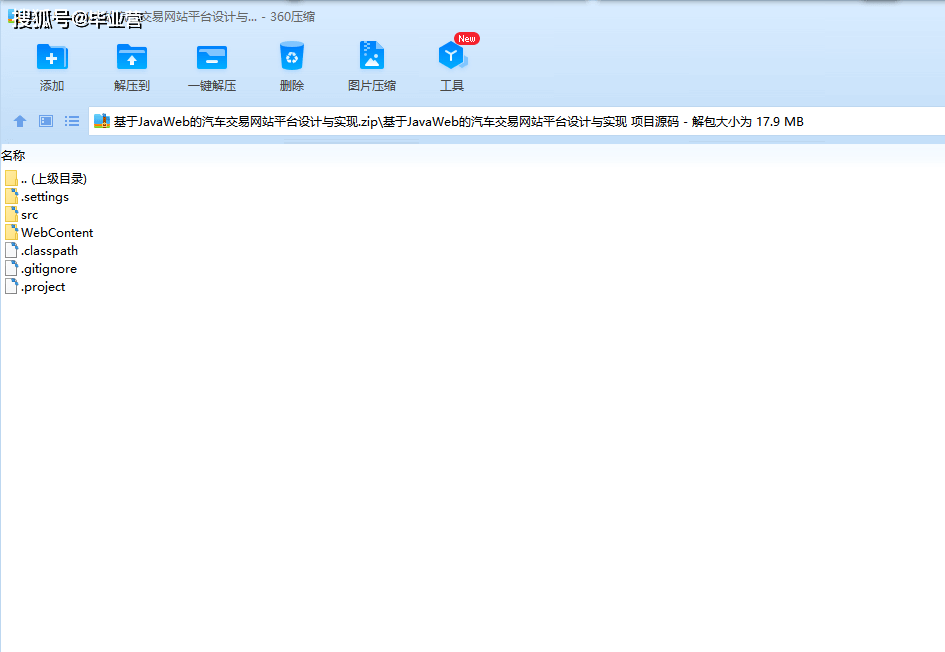This screenshot has width=945, height=652.
Task: Click the 添加 (Add) toolbar icon
Action: point(52,58)
